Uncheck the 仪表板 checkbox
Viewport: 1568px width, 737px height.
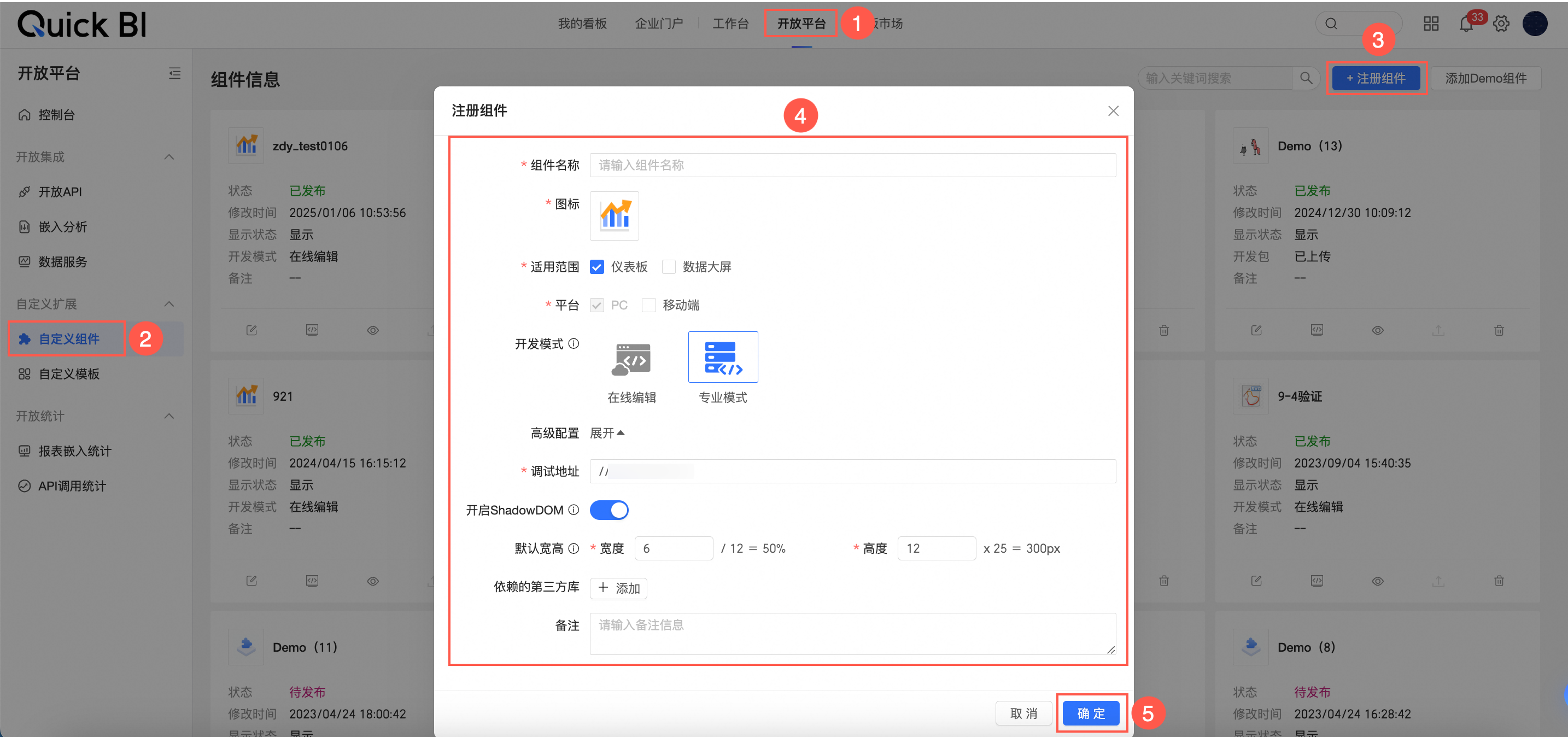(596, 267)
